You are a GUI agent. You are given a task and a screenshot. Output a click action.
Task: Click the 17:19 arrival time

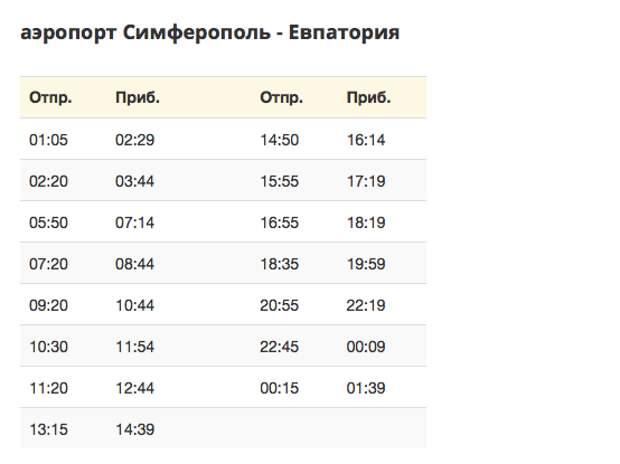[x=366, y=181]
